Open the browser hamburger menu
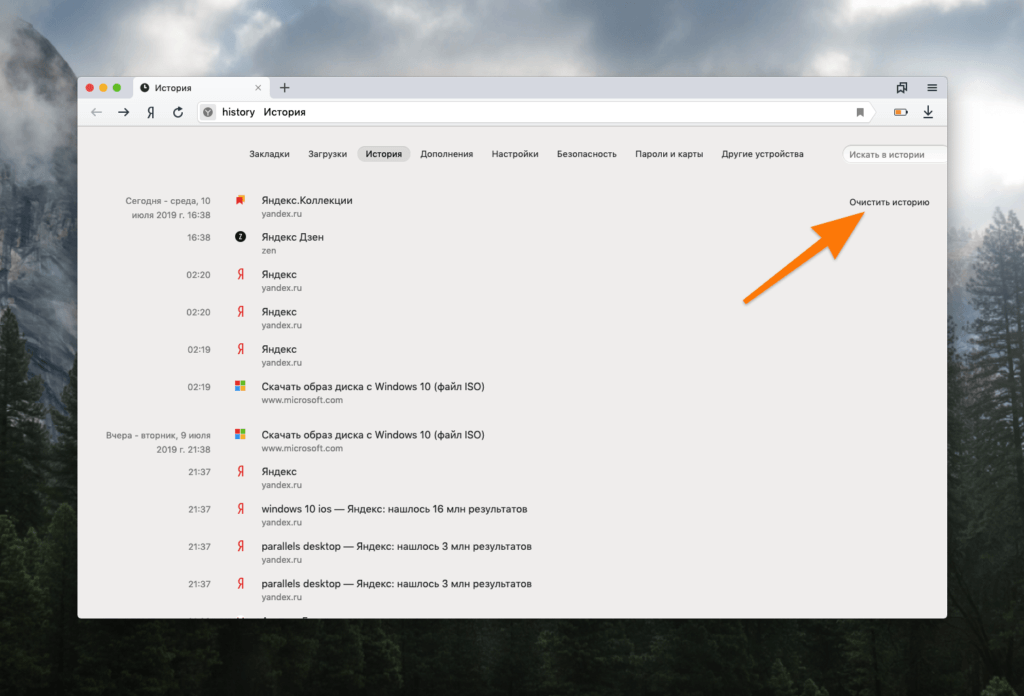The height and width of the screenshot is (696, 1024). point(932,88)
